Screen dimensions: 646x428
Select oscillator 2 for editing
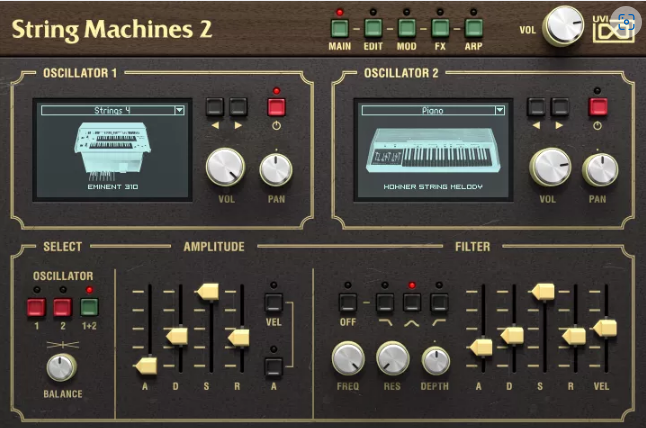(63, 307)
